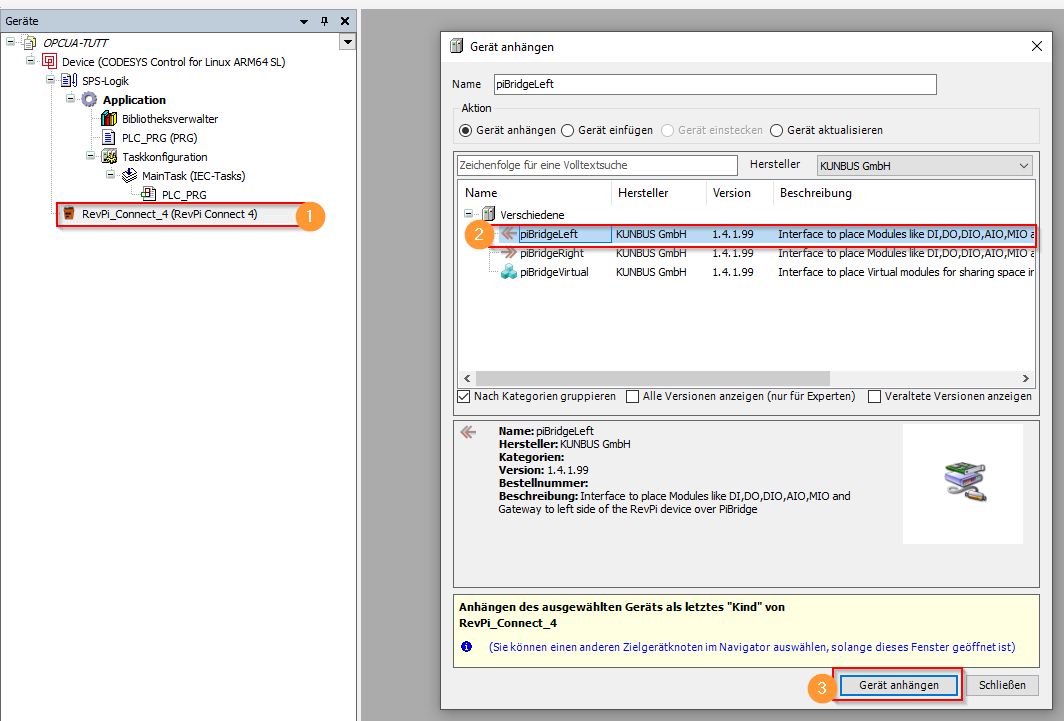Toggle 'Veraltete Versionen anzeigen' checkbox
Screen dimensions: 1064x721
click(875, 396)
